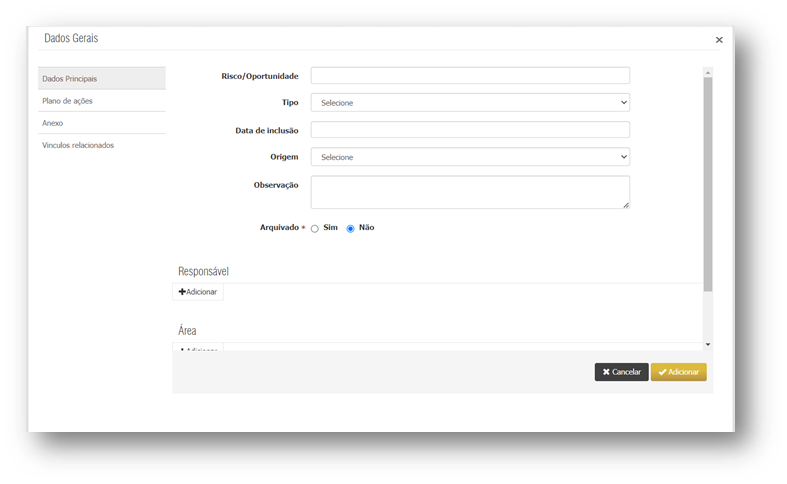787x484 pixels.
Task: Open the Vínculos relacionados tab
Action: coord(101,145)
